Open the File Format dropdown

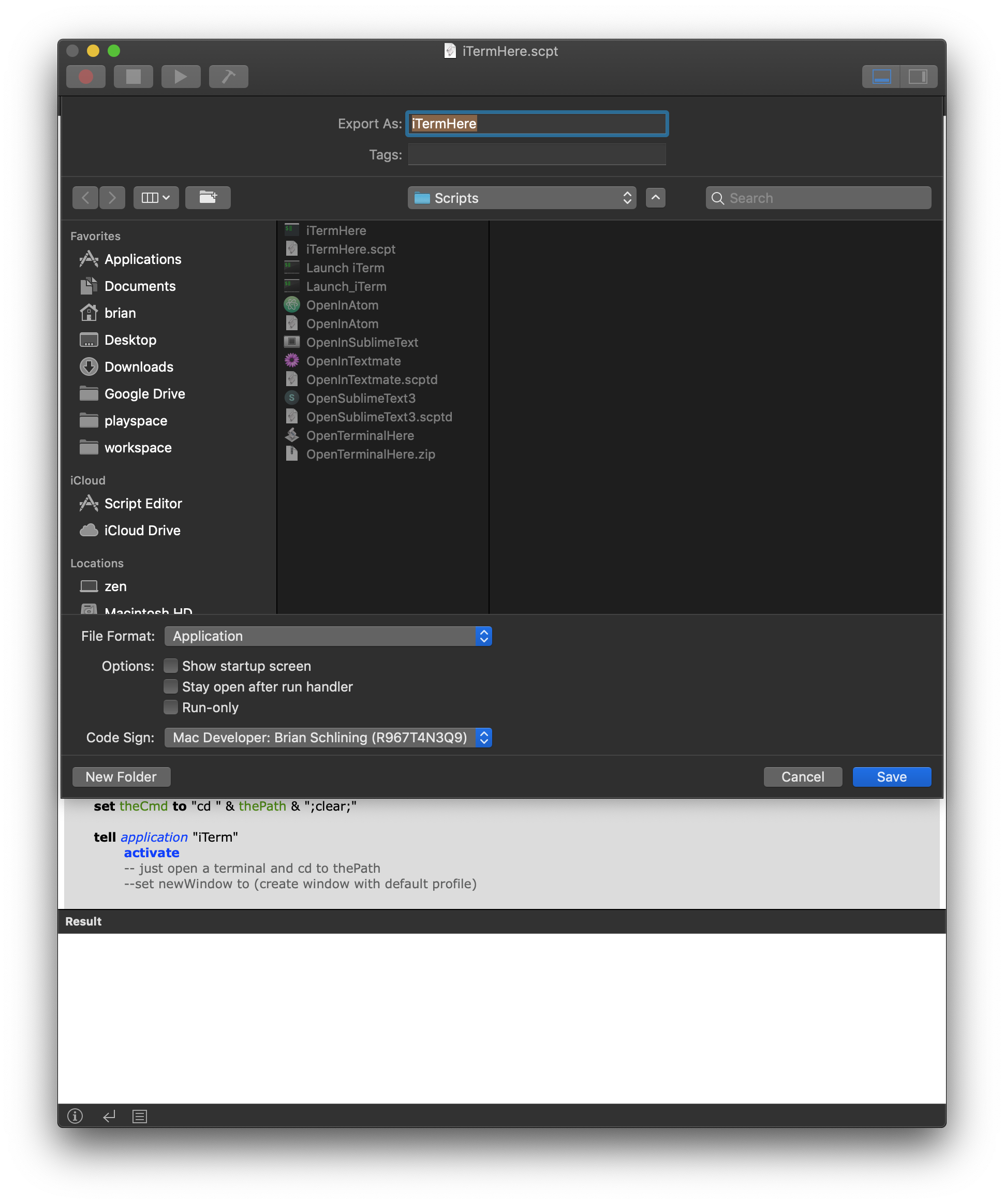tap(328, 636)
